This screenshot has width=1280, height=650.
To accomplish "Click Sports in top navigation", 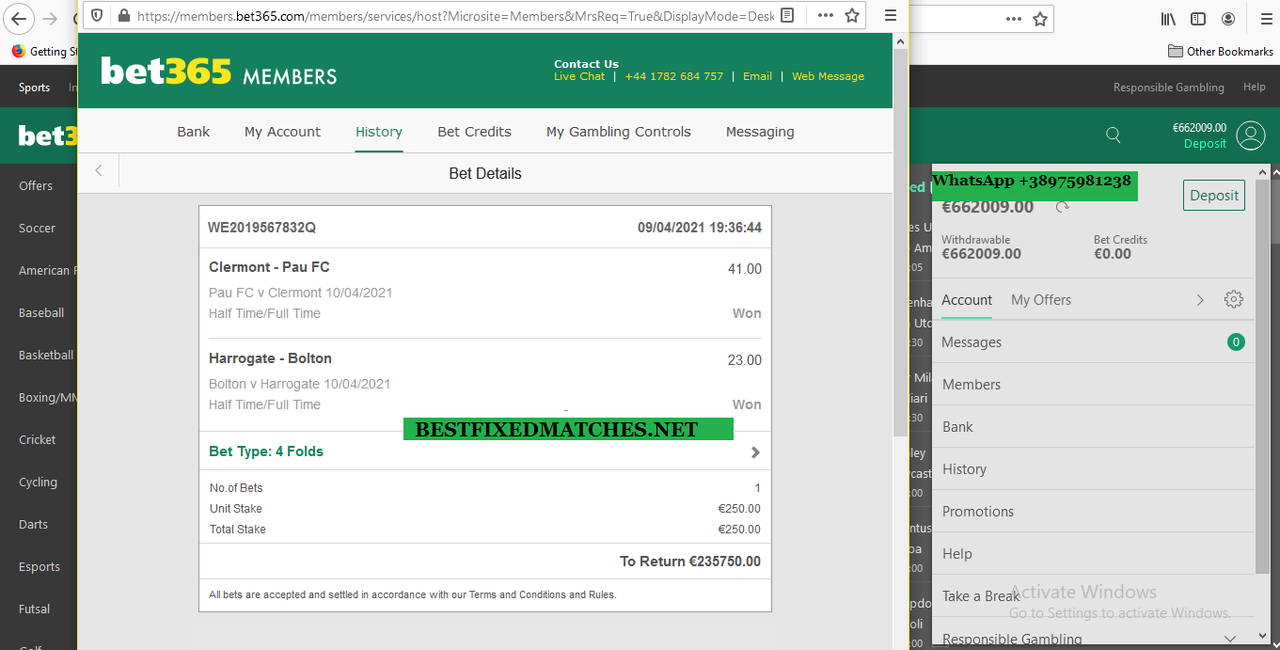I will click(34, 87).
